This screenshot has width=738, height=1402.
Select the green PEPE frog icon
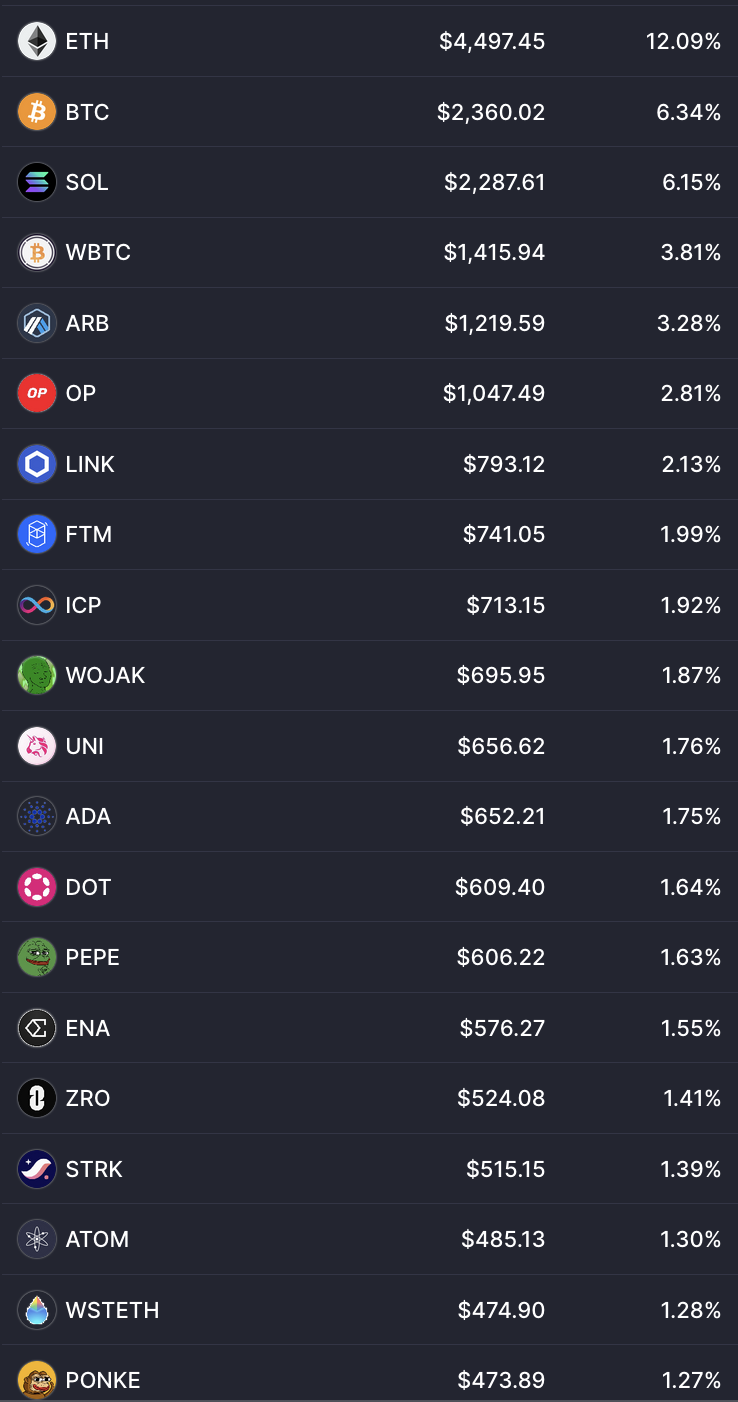point(37,957)
